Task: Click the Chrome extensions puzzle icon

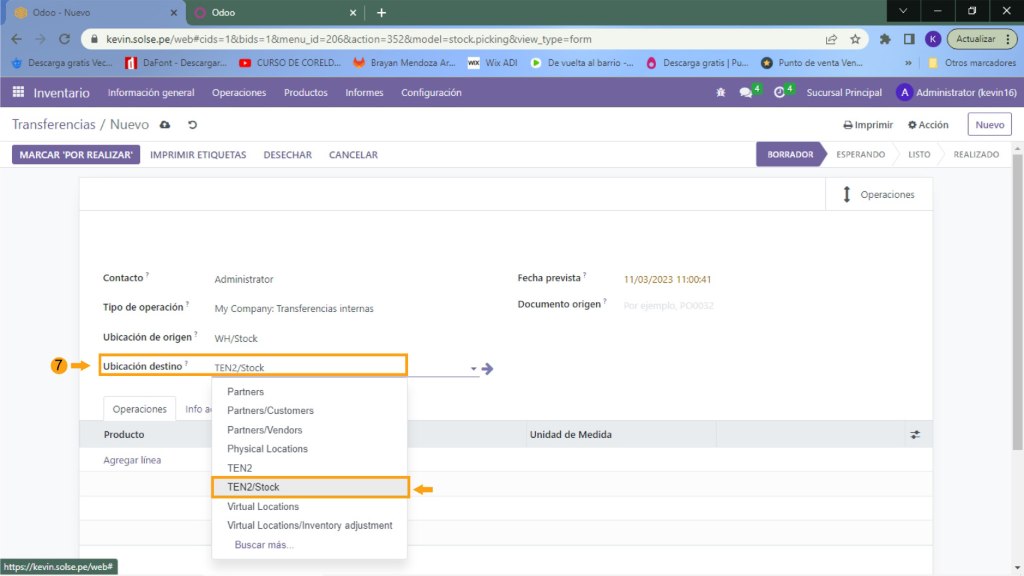Action: click(885, 39)
